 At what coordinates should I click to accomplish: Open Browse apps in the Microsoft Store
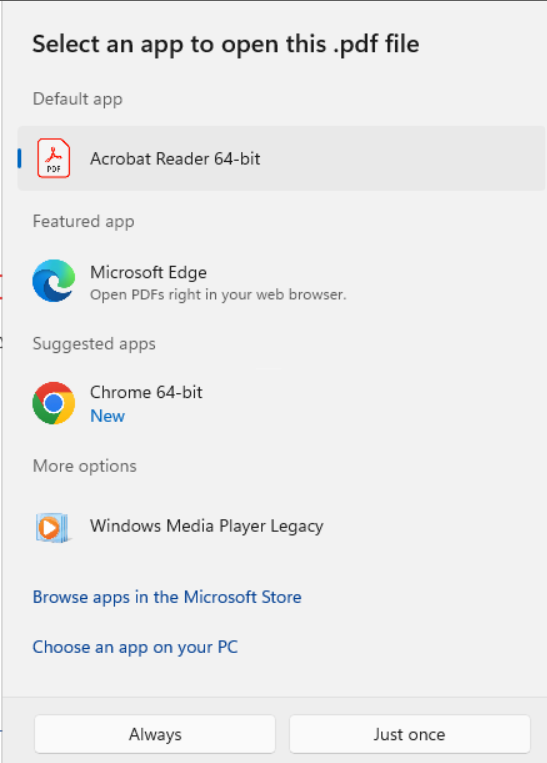click(x=167, y=597)
